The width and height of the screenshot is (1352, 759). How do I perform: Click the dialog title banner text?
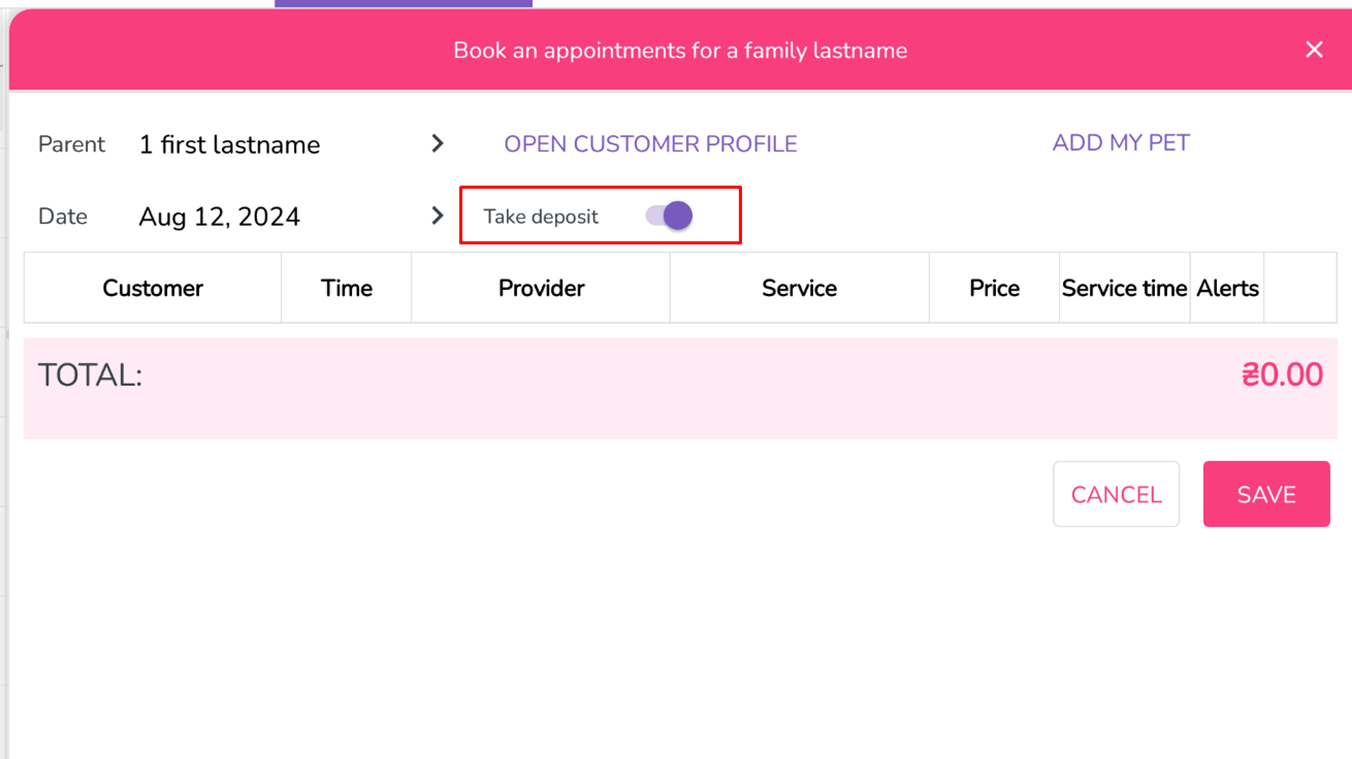pyautogui.click(x=680, y=51)
